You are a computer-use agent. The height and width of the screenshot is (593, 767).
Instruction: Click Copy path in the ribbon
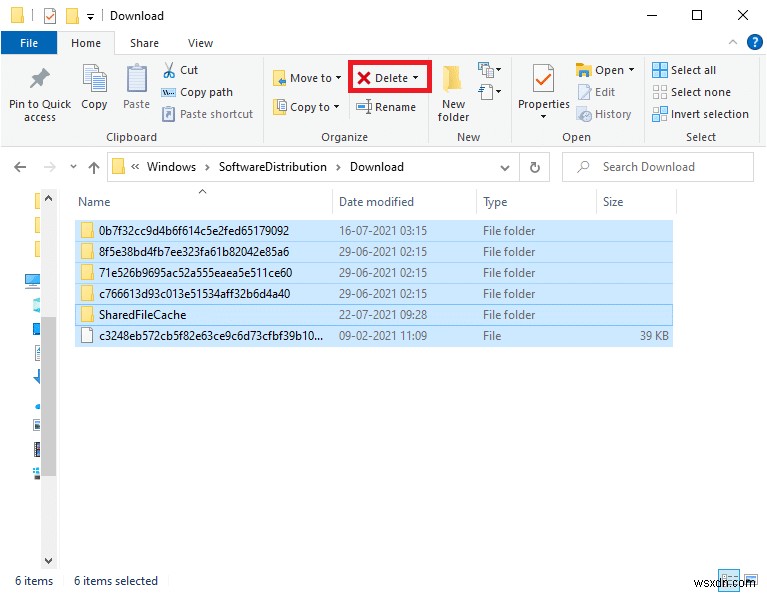click(197, 92)
